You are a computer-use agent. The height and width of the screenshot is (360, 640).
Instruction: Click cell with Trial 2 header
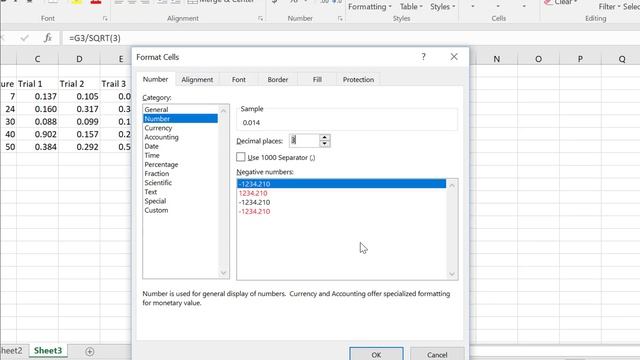[79, 84]
